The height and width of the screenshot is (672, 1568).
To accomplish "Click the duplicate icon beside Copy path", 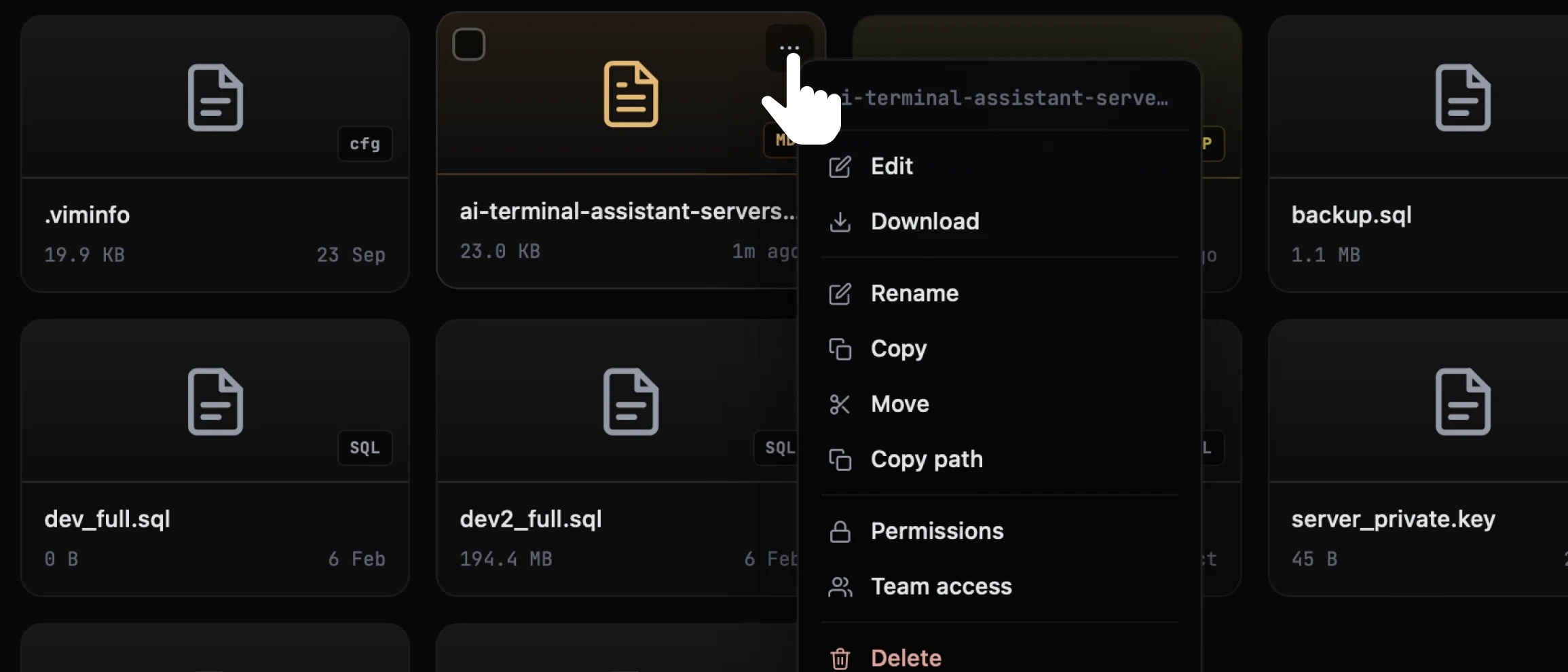I will [x=840, y=460].
